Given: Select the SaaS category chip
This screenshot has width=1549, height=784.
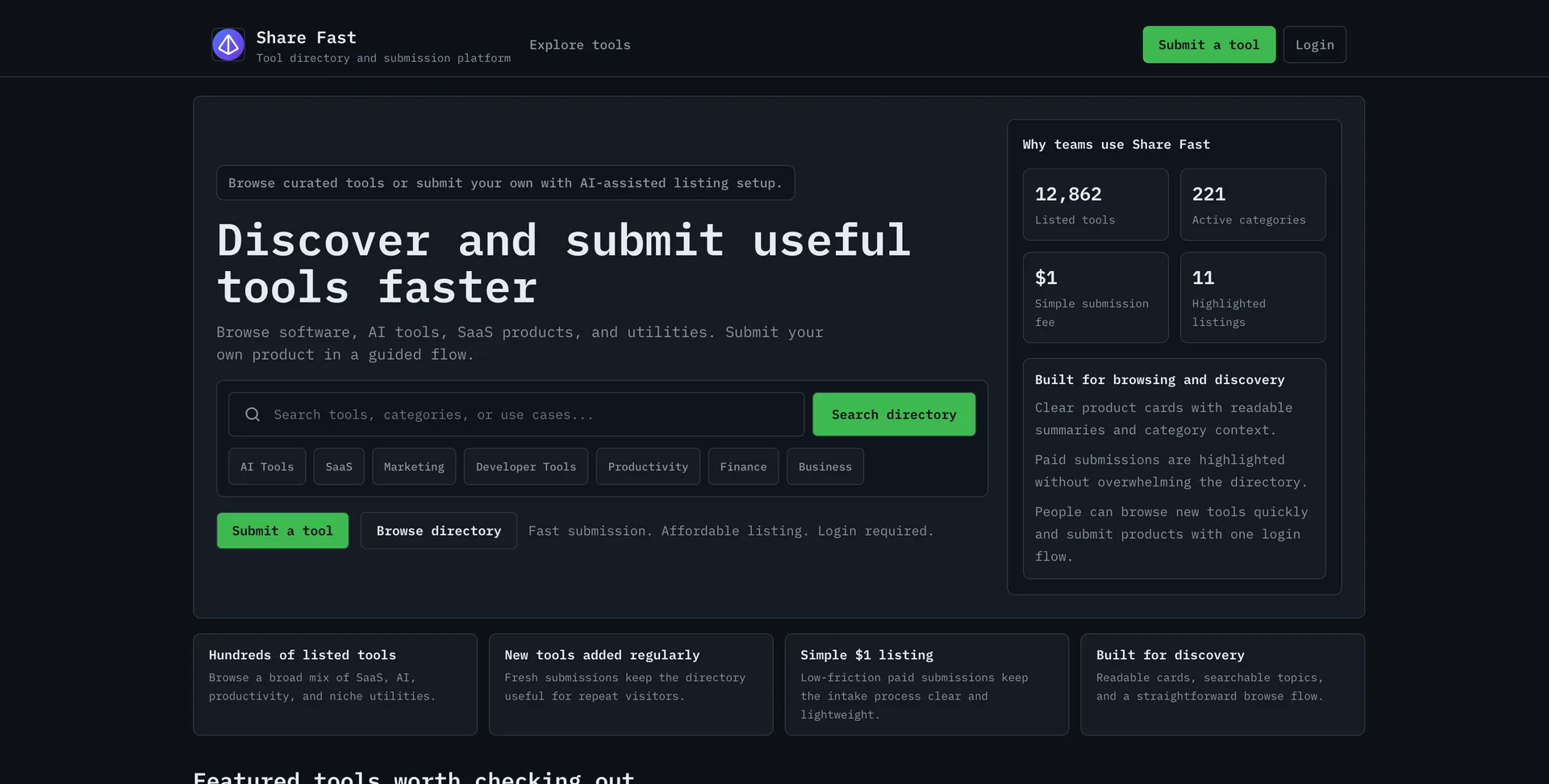Looking at the screenshot, I should [x=339, y=467].
